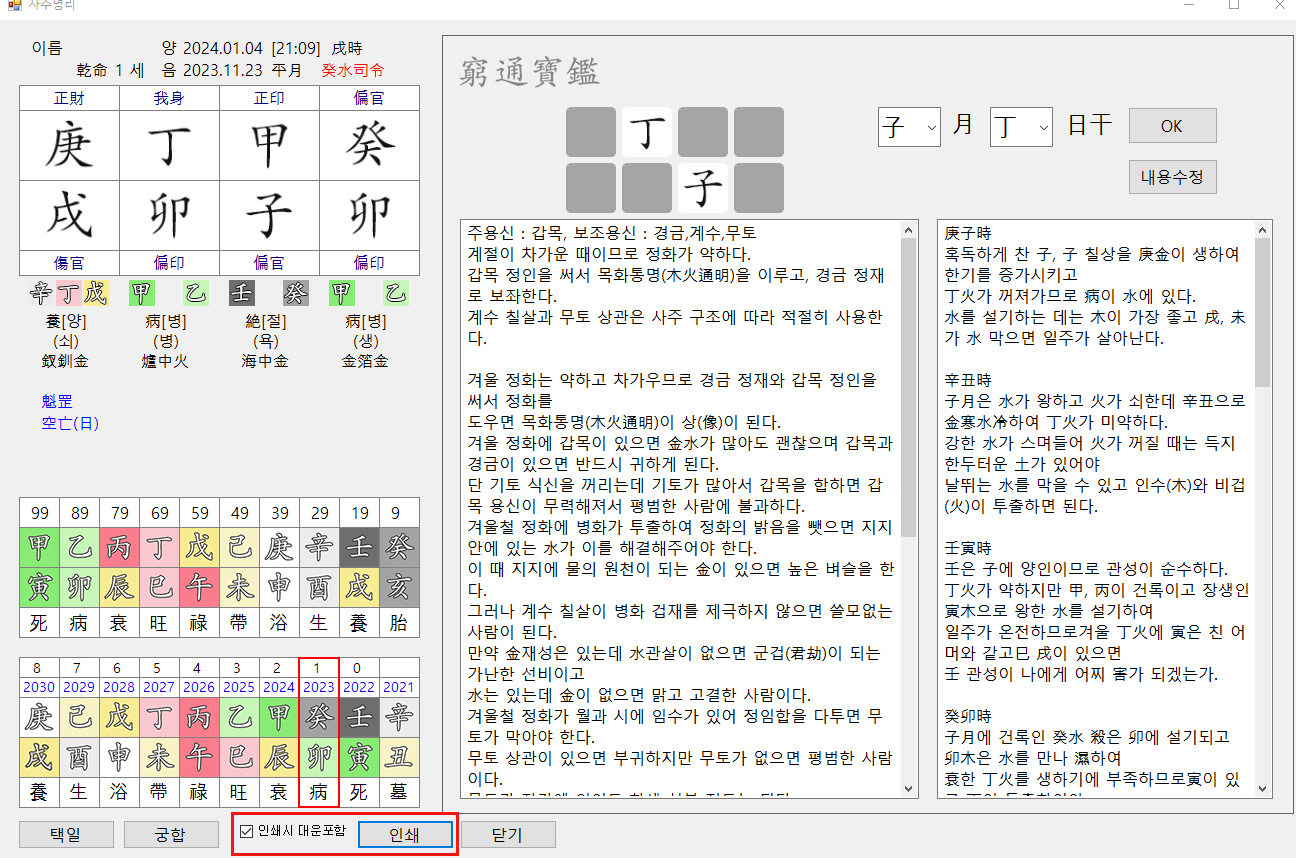Select the 2024 year cell
Screen dimensions: 1296x858
(279, 687)
